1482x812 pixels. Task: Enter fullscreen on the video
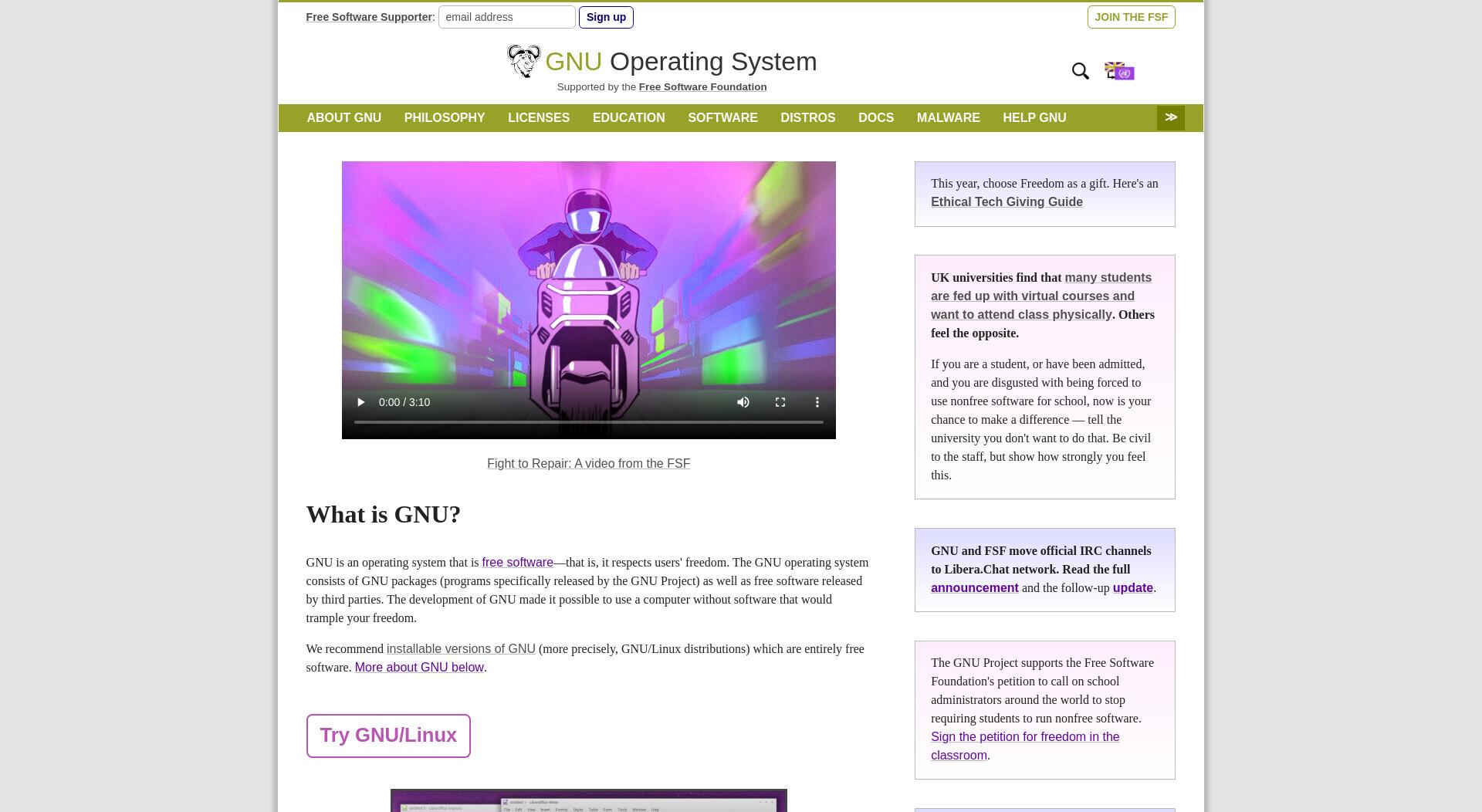click(x=780, y=402)
